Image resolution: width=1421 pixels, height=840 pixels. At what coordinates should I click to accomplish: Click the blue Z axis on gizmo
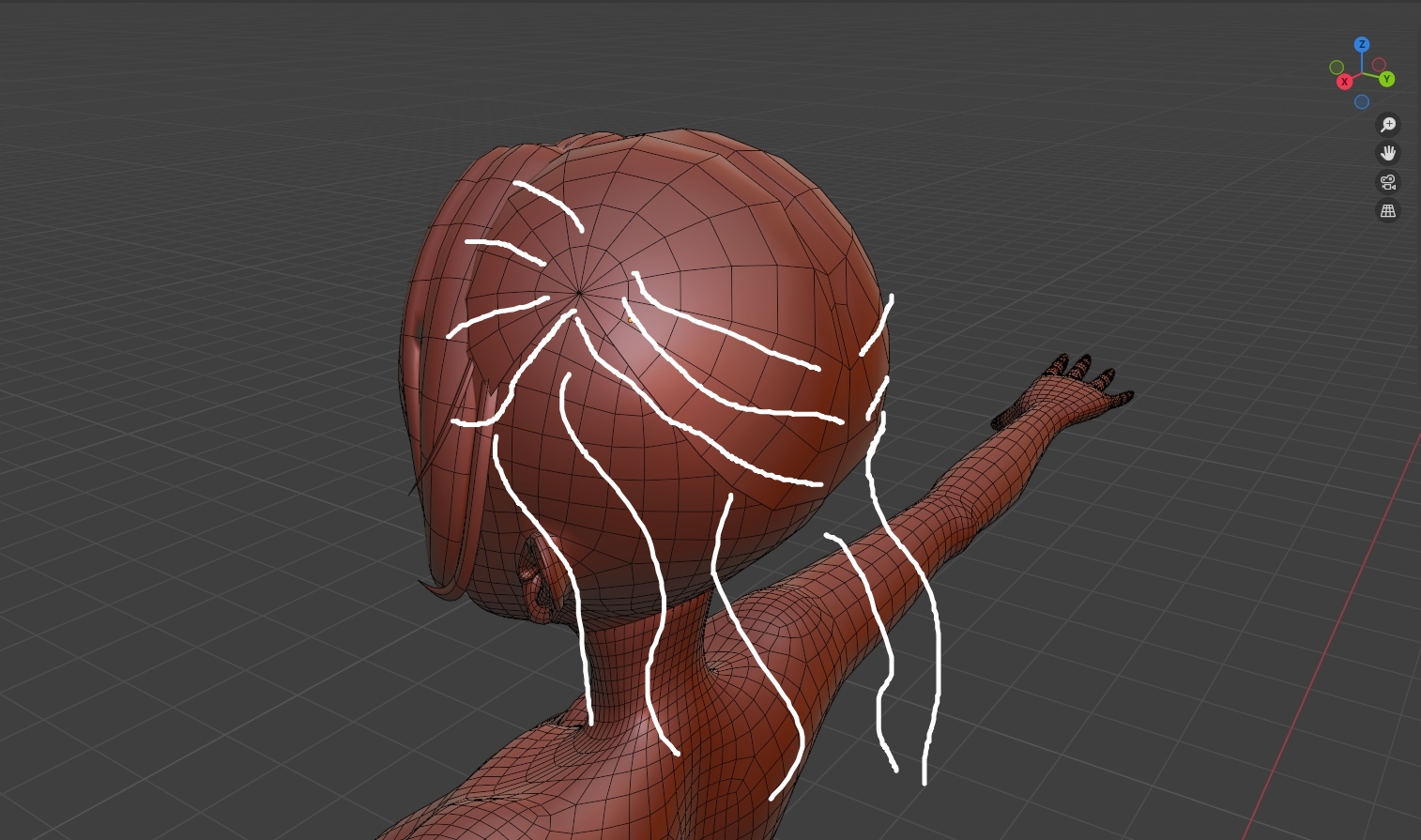(x=1361, y=44)
